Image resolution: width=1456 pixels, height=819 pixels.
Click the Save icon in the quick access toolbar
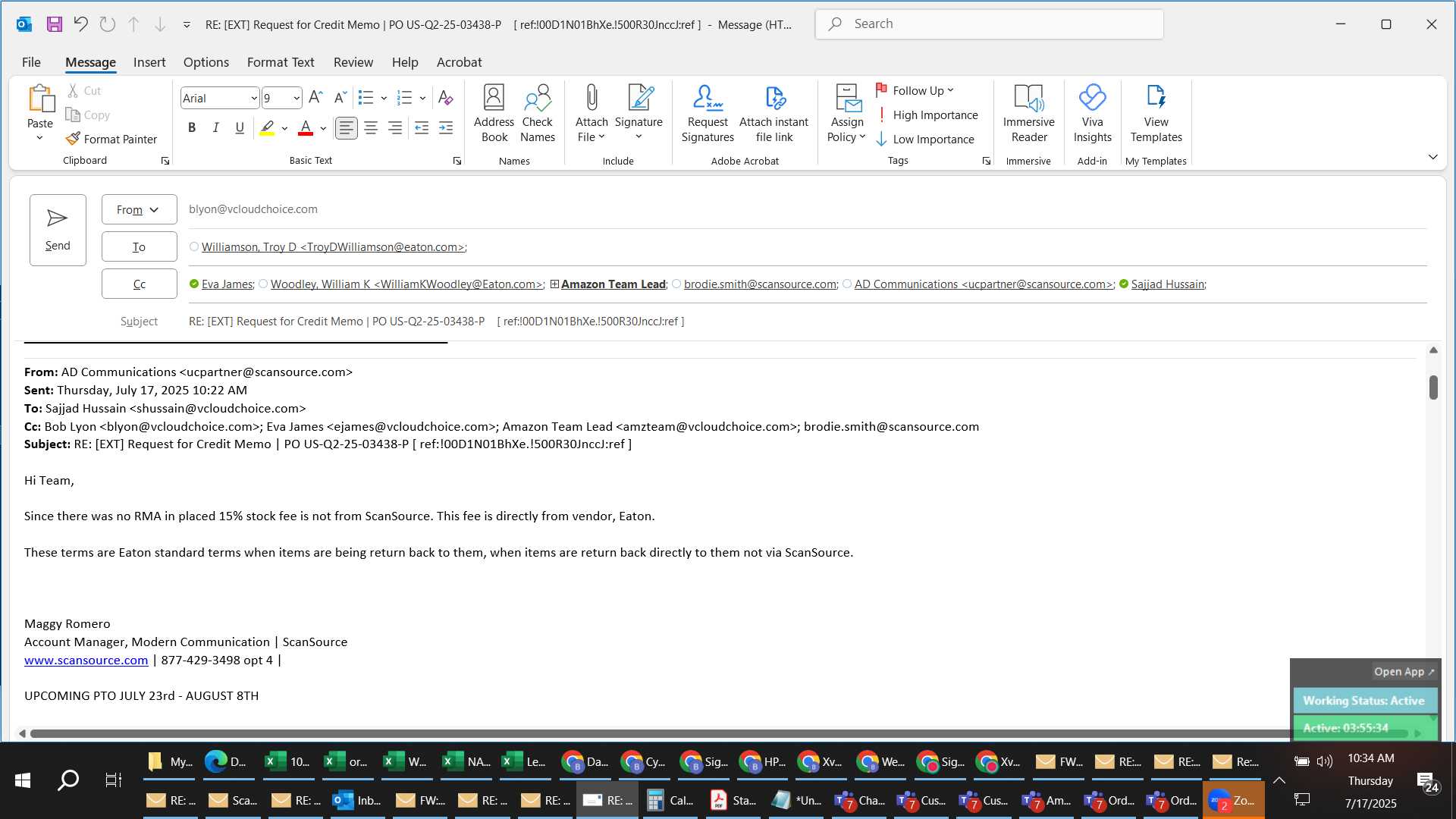click(x=55, y=24)
